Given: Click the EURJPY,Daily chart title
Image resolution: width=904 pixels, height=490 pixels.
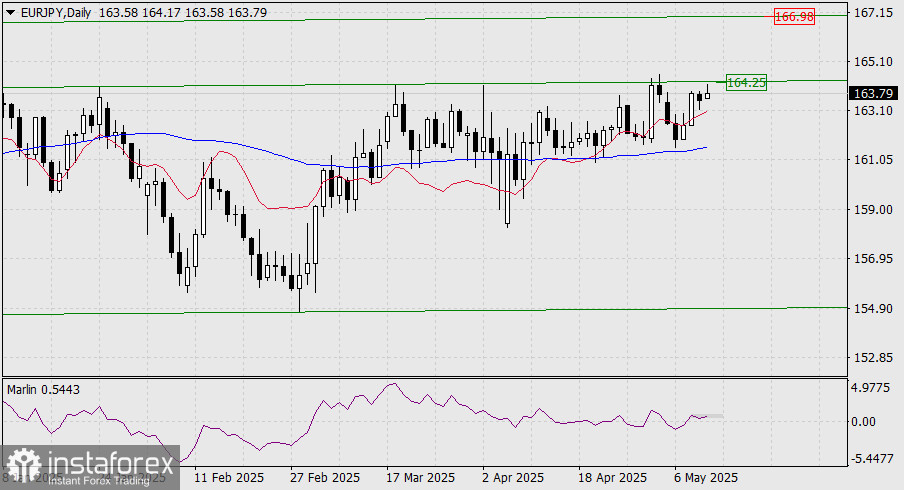Looking at the screenshot, I should 55,12.
